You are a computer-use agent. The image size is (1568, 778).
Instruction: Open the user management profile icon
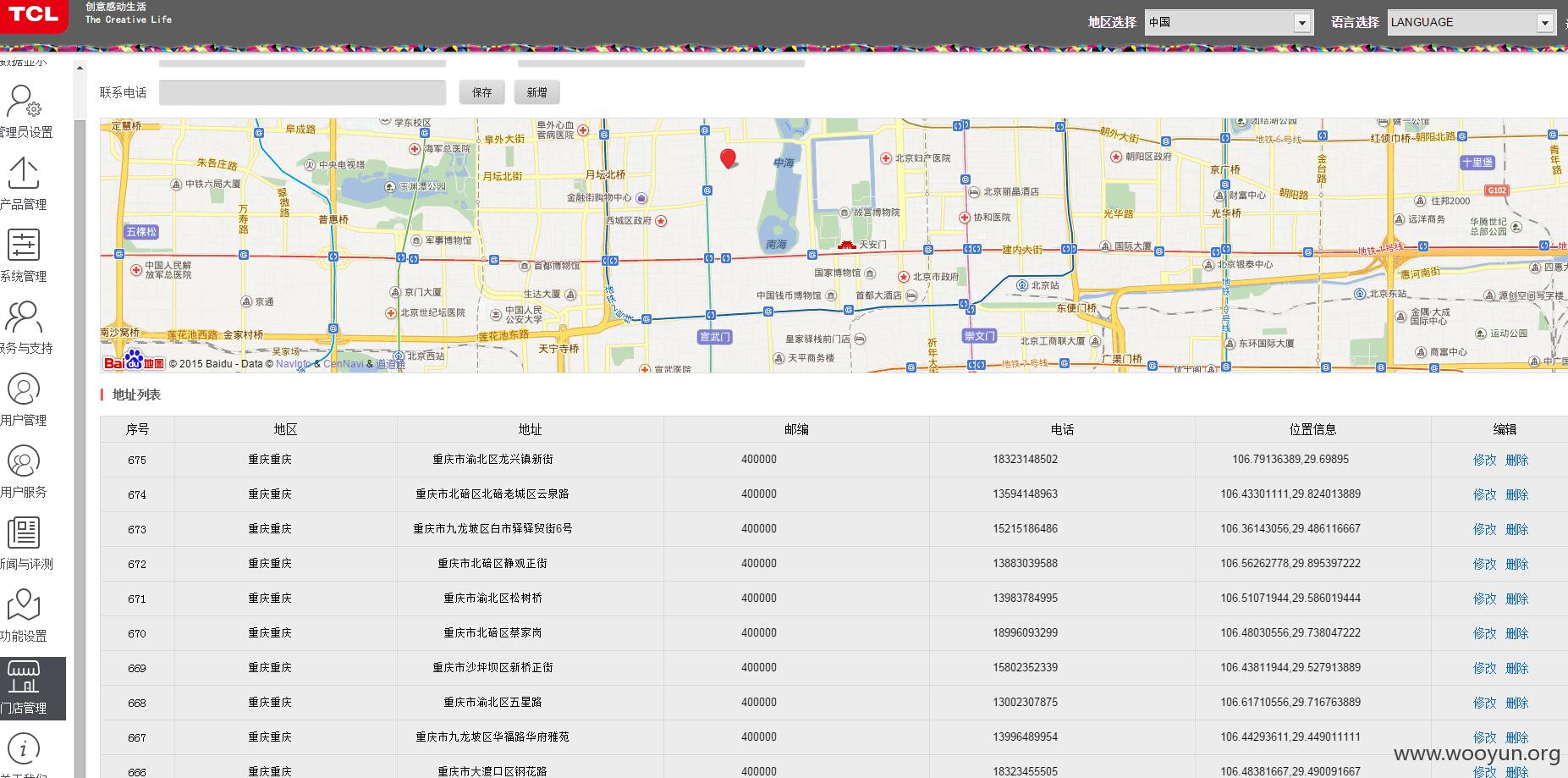tap(24, 389)
